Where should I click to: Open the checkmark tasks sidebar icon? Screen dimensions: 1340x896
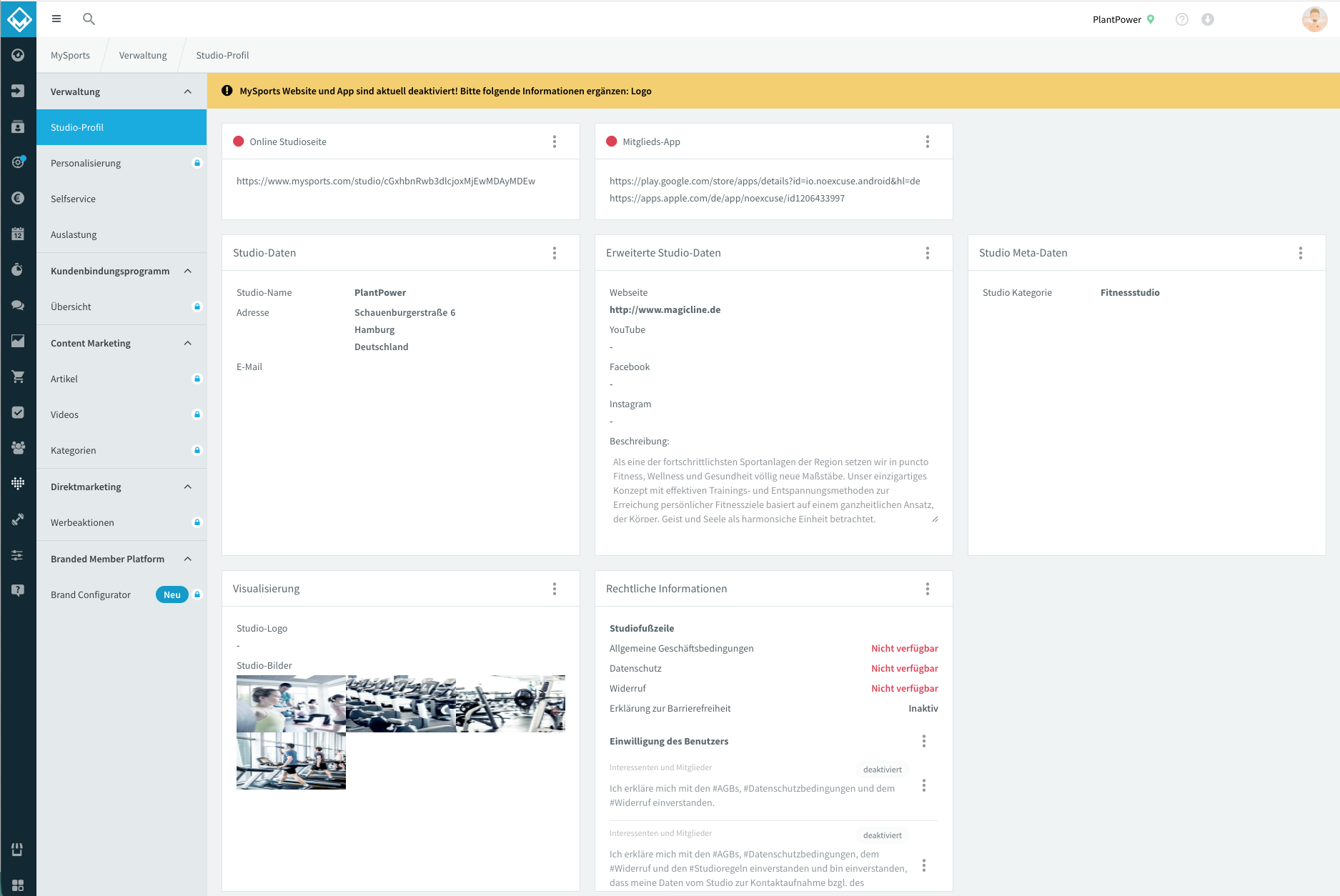[18, 412]
